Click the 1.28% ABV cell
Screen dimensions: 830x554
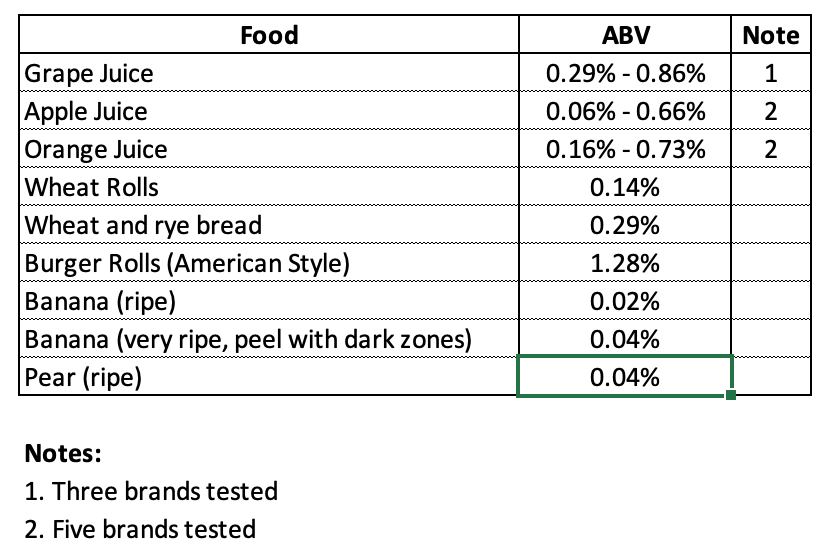tap(625, 264)
